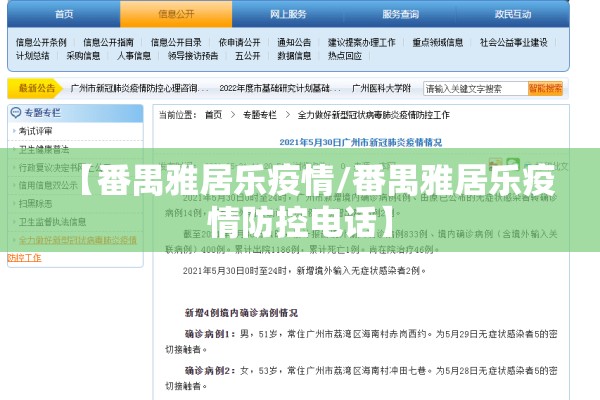
Task: Click the 确诊病例2 paragraph label
Action: (209, 371)
